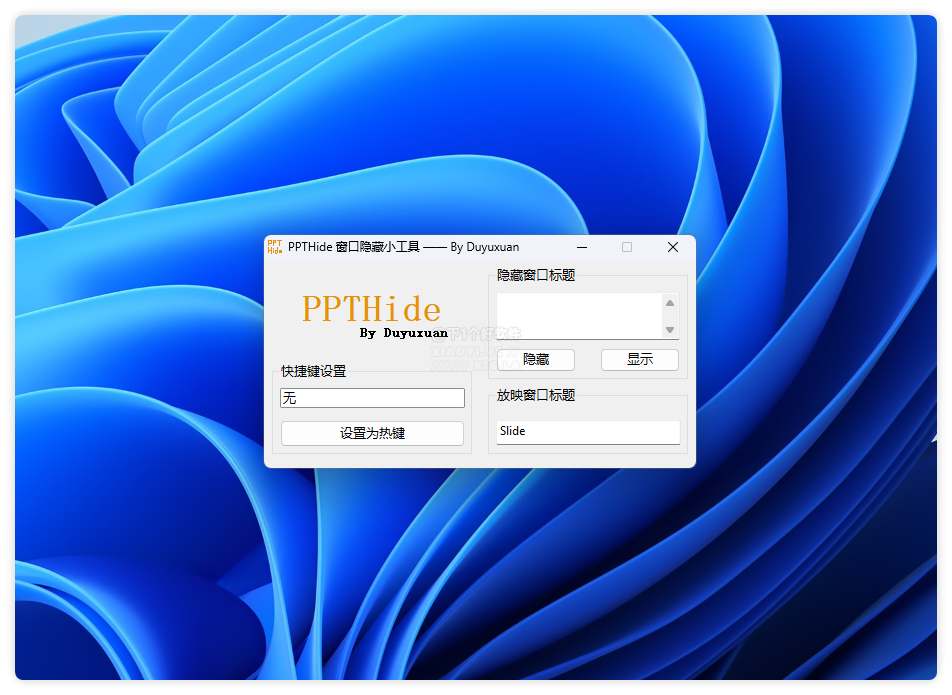Click the By Duyuxuan text under logo
Screen dimensions: 952x695
404,333
